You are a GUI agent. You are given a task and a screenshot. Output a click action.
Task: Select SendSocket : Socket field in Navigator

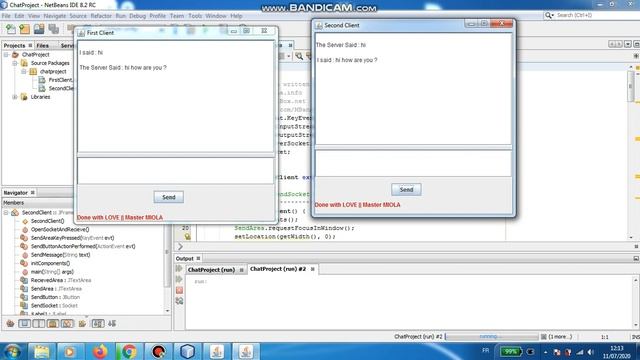(x=54, y=306)
